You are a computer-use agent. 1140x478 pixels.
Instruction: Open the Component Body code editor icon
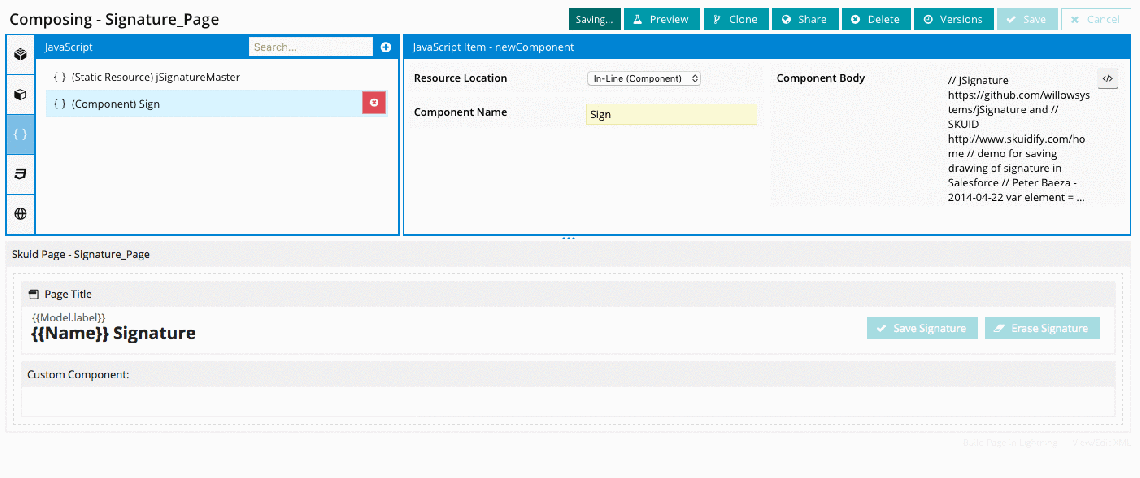[1107, 80]
